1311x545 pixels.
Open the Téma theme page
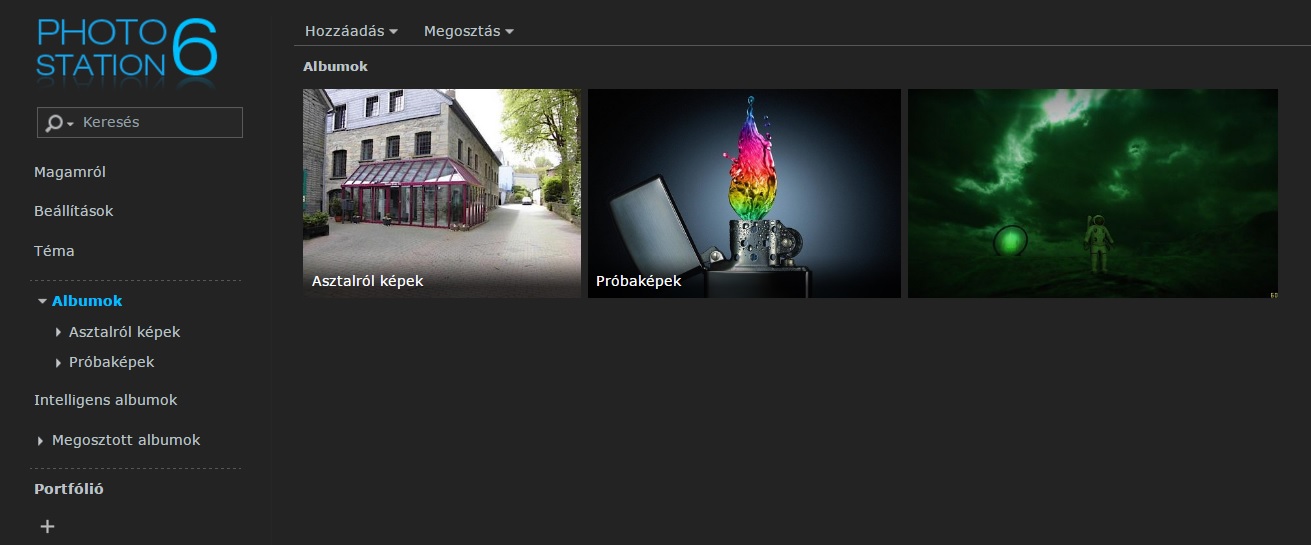[54, 251]
